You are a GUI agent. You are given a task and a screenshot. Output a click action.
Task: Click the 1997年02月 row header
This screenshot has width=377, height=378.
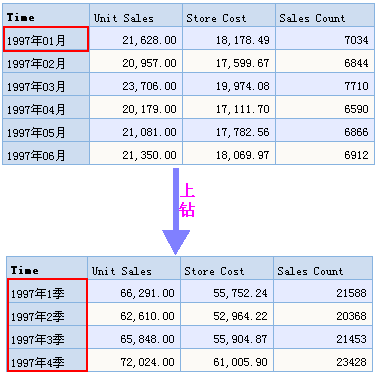tap(46, 62)
